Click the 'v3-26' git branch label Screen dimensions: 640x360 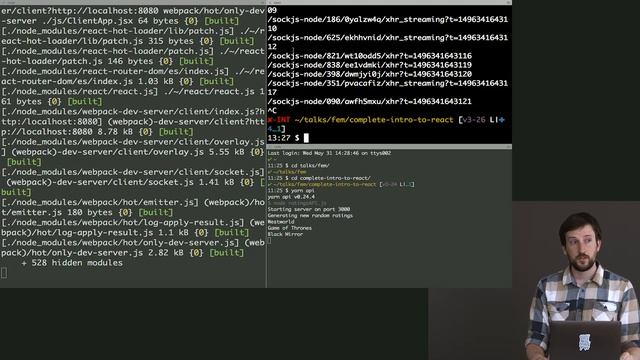pyautogui.click(x=473, y=120)
